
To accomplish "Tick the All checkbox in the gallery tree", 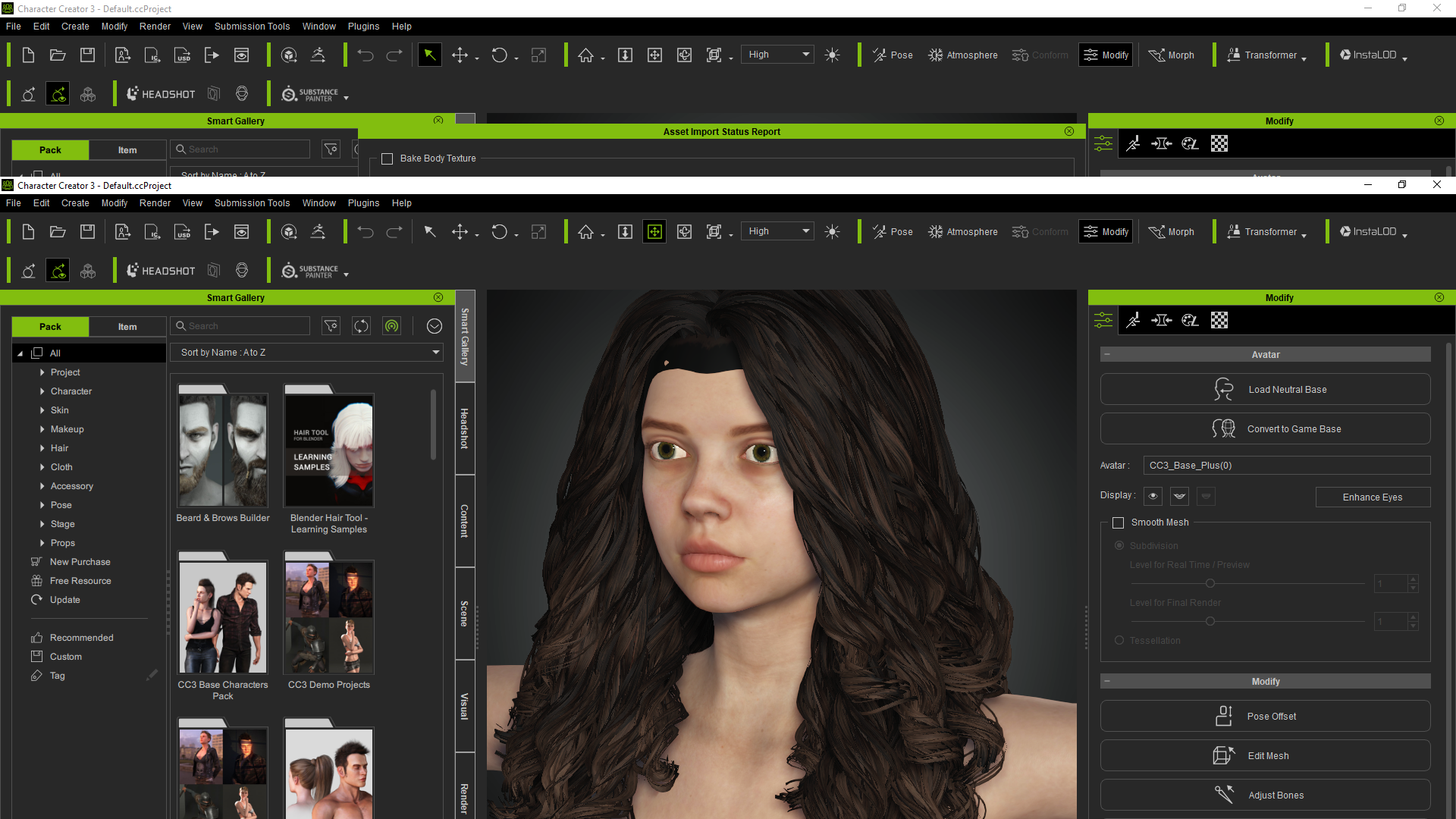I will point(36,353).
